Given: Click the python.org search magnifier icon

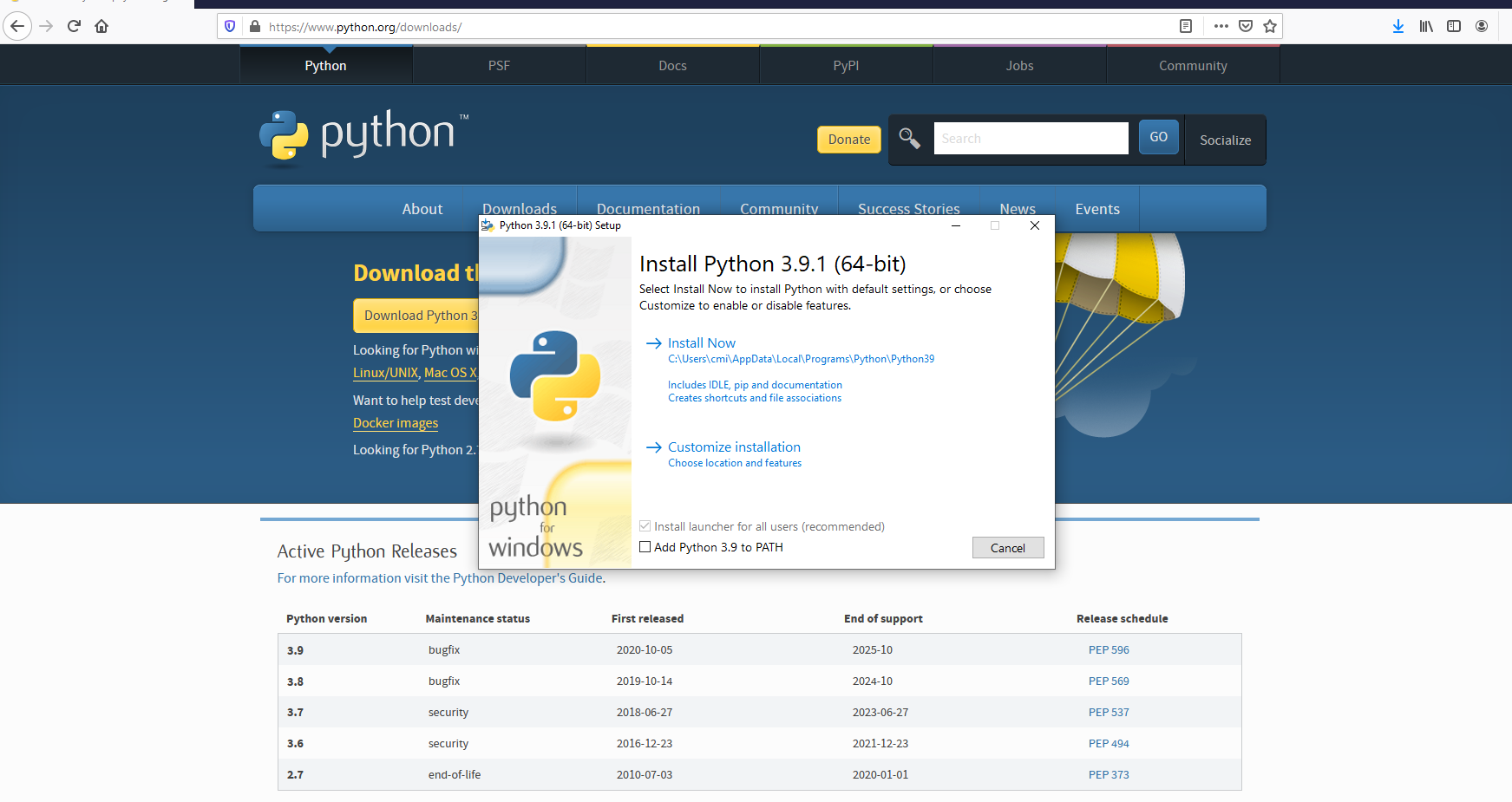Looking at the screenshot, I should [909, 138].
